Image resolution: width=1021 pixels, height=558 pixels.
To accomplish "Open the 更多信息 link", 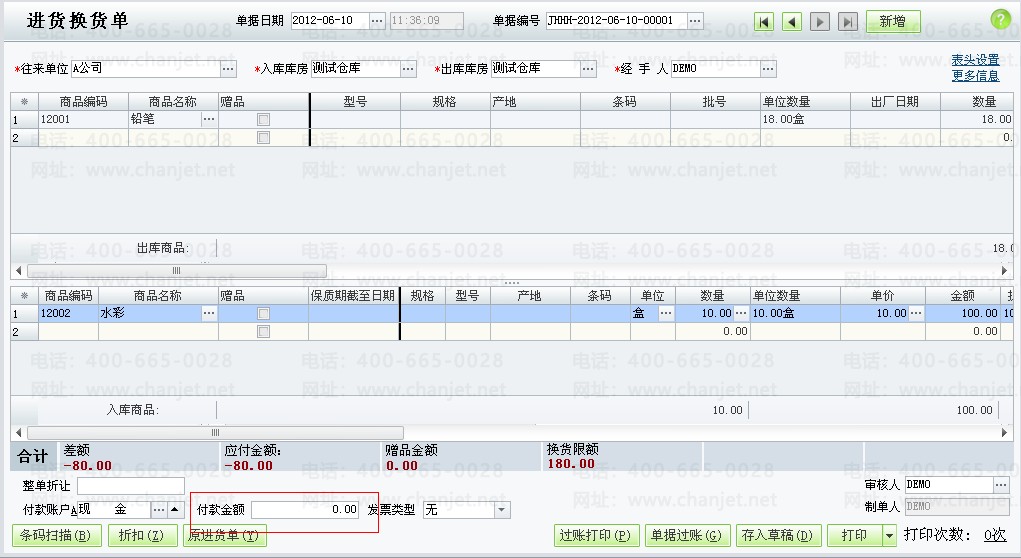I will 975,75.
